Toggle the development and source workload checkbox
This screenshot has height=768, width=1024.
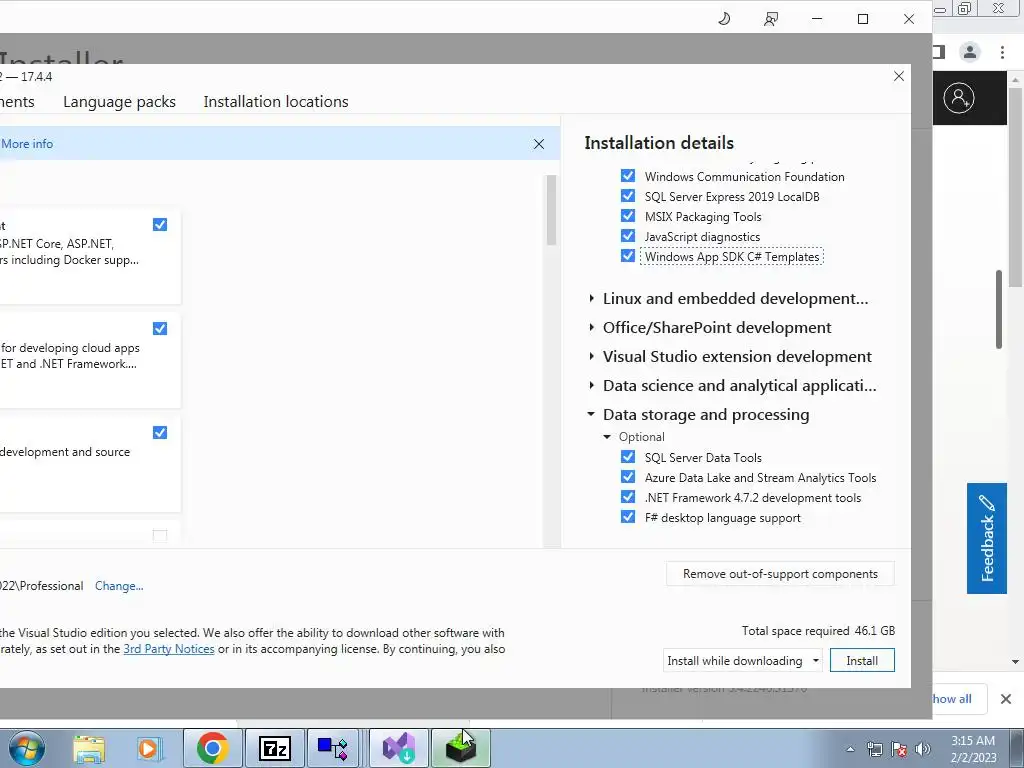tap(160, 433)
